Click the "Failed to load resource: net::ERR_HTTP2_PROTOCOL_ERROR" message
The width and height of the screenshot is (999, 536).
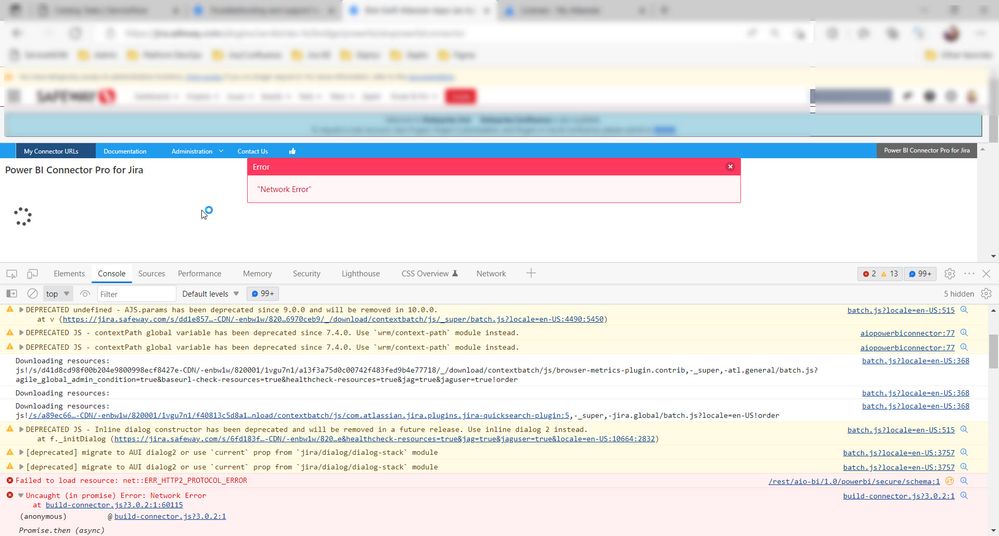point(131,481)
